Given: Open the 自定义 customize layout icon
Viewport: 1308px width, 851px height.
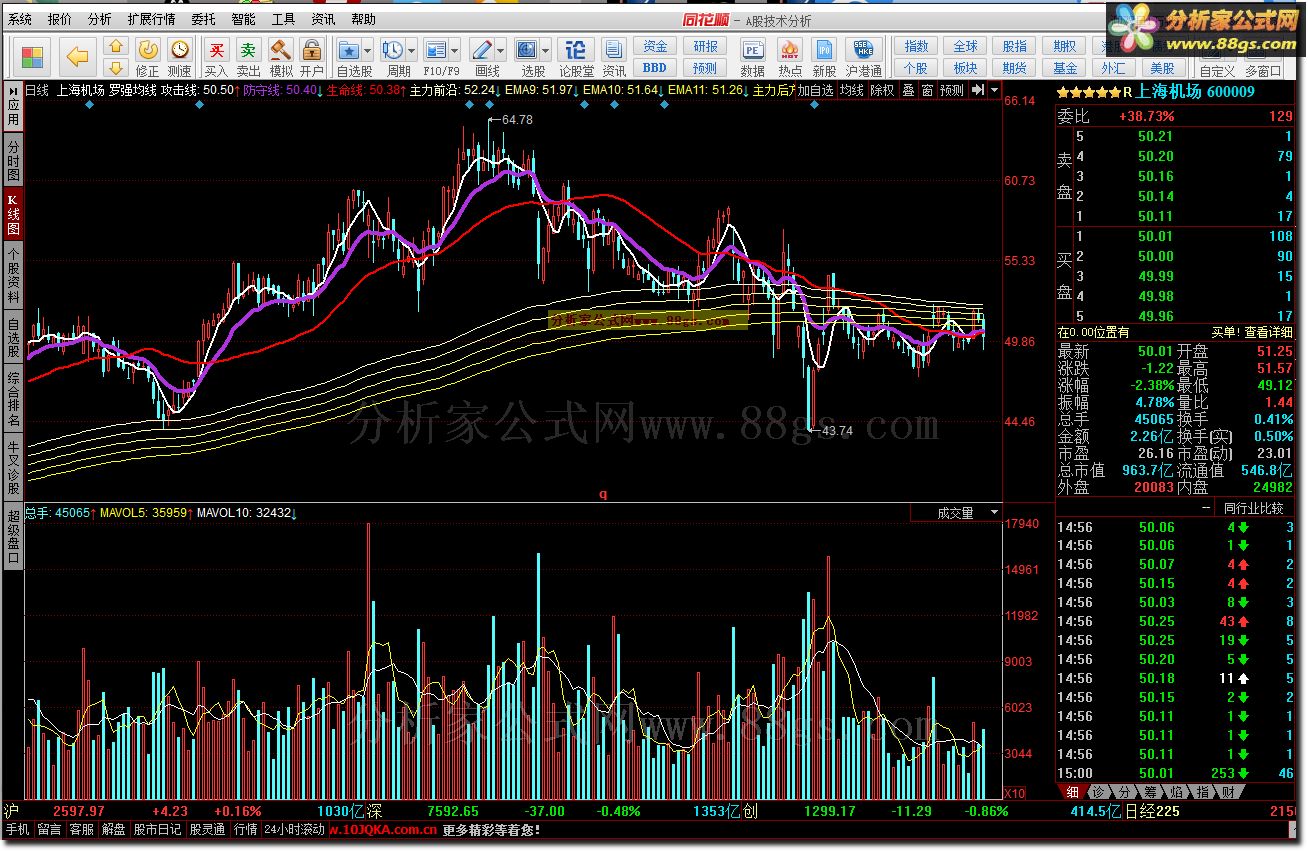Looking at the screenshot, I should pos(1217,71).
